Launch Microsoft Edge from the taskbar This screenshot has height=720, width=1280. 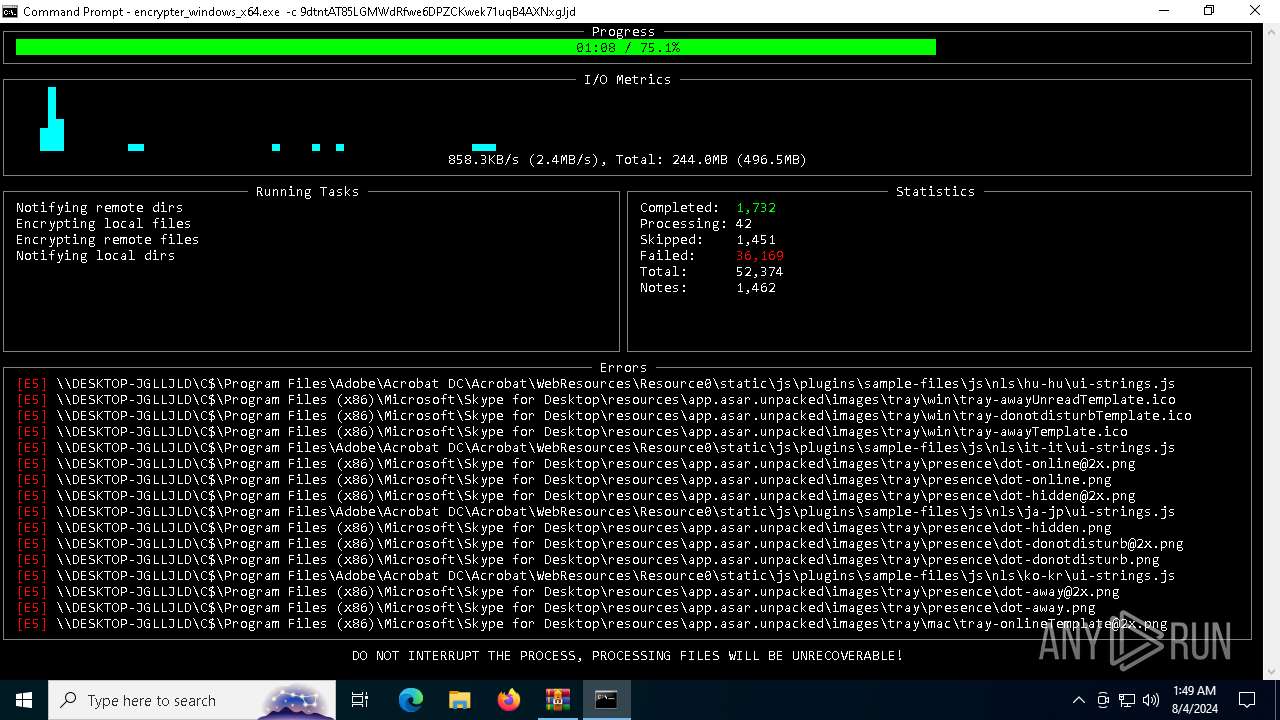click(411, 700)
